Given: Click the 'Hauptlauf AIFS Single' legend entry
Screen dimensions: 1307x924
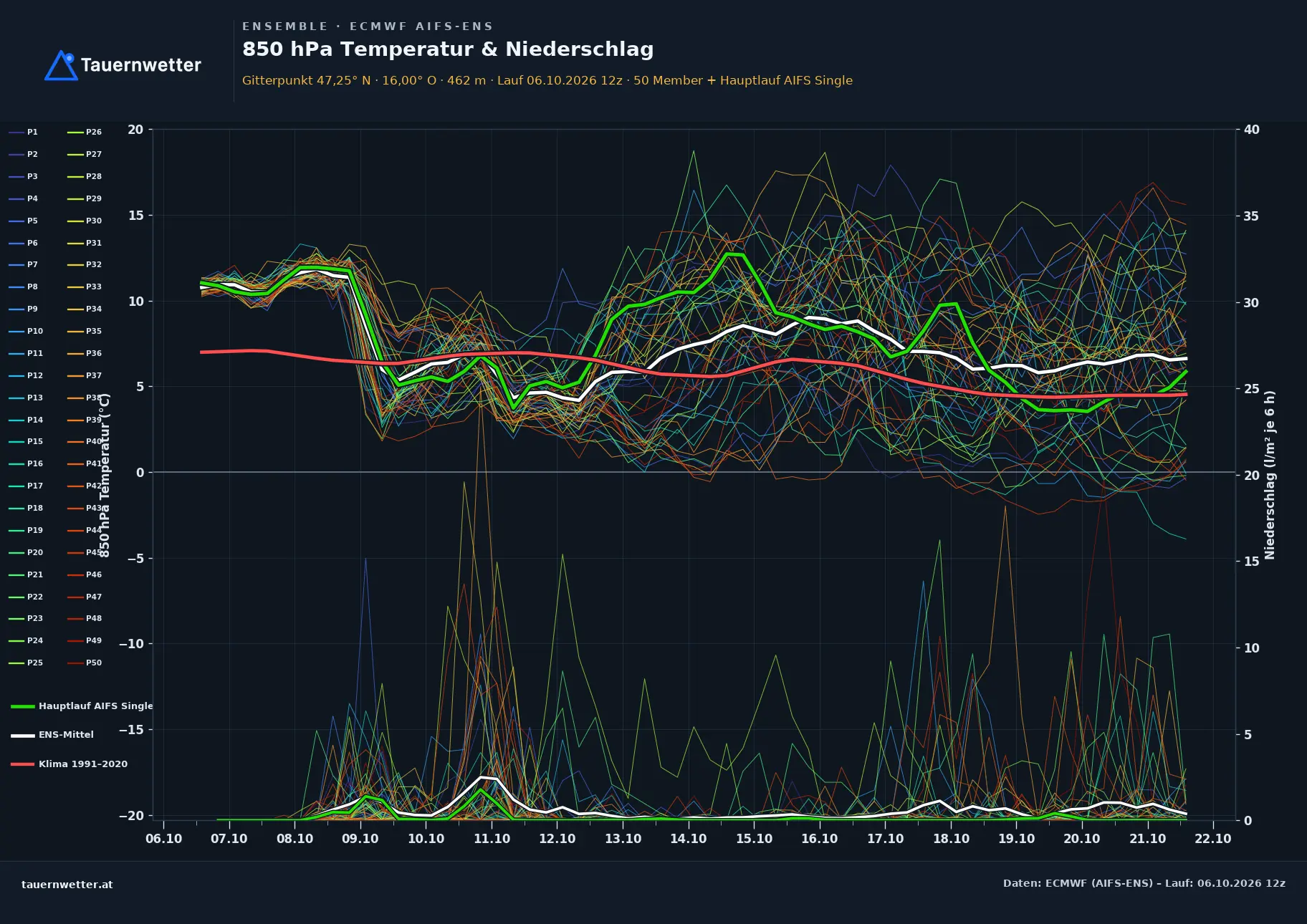Looking at the screenshot, I should click(82, 706).
